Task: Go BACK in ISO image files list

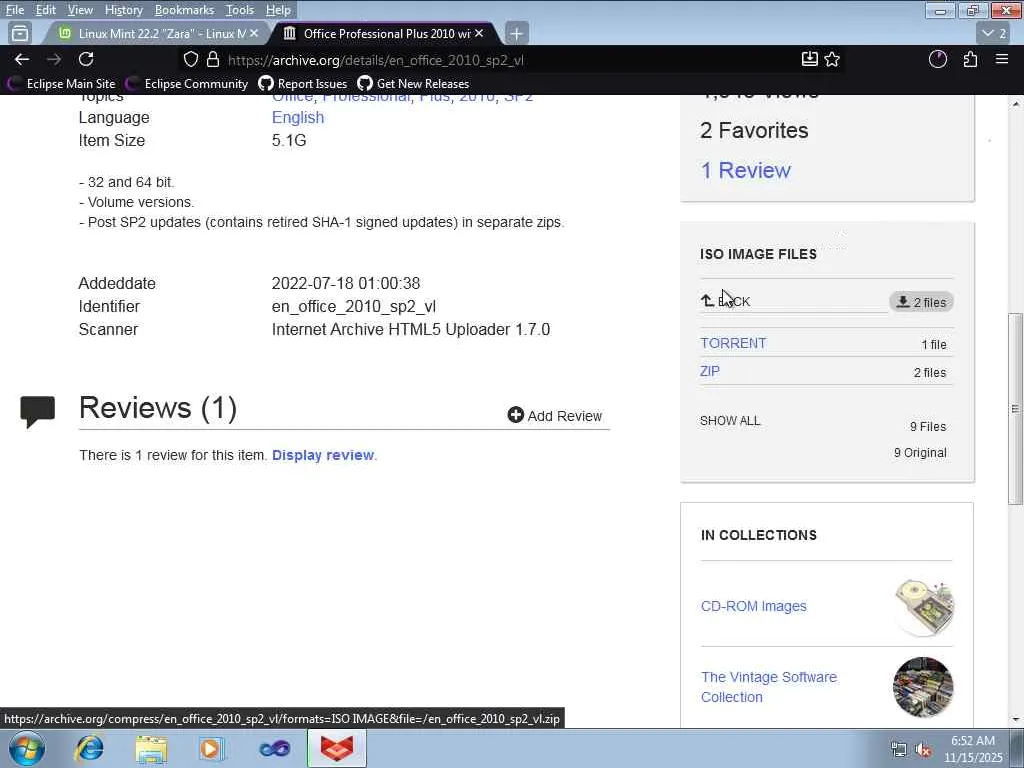Action: tap(726, 301)
